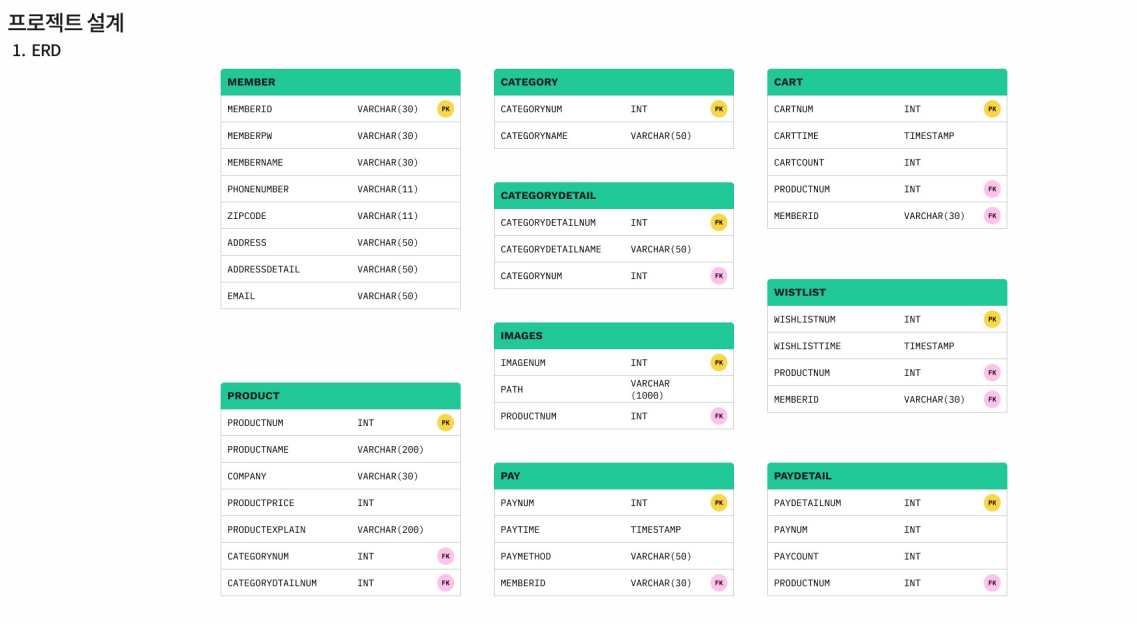This screenshot has width=1137, height=624.
Task: Click the '1. ERD' heading
Action: point(36,51)
